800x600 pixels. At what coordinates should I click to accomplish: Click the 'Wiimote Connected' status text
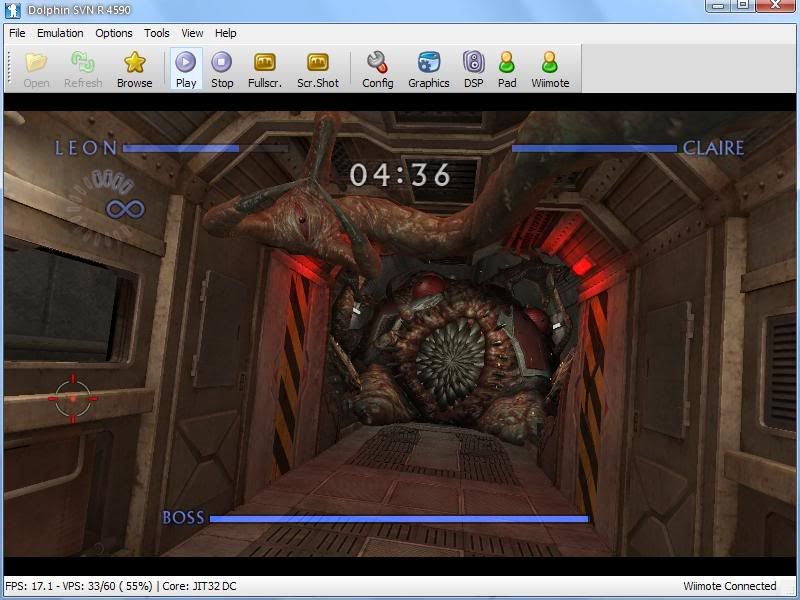730,586
